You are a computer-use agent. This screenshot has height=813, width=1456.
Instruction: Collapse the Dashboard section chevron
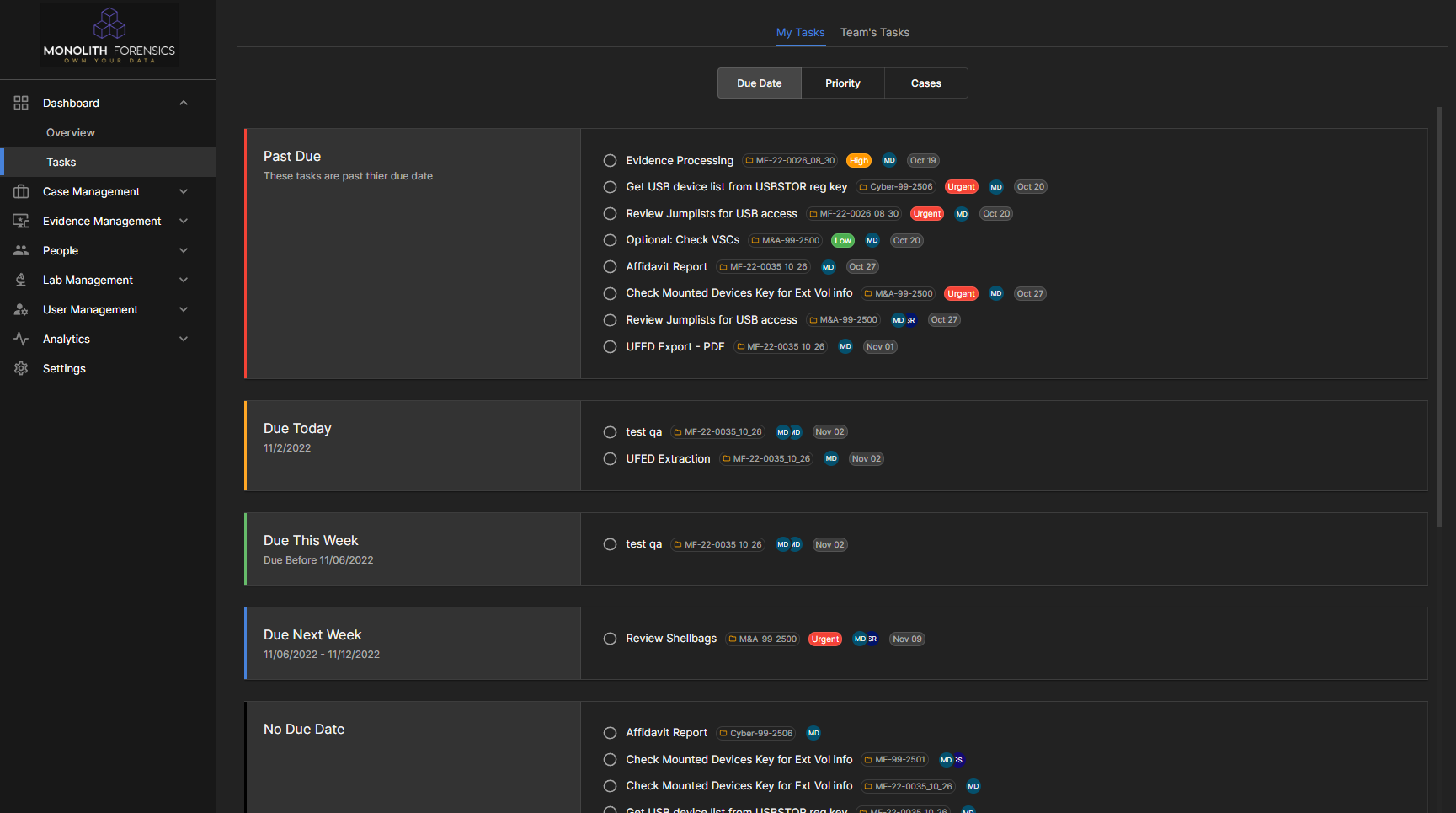[184, 103]
